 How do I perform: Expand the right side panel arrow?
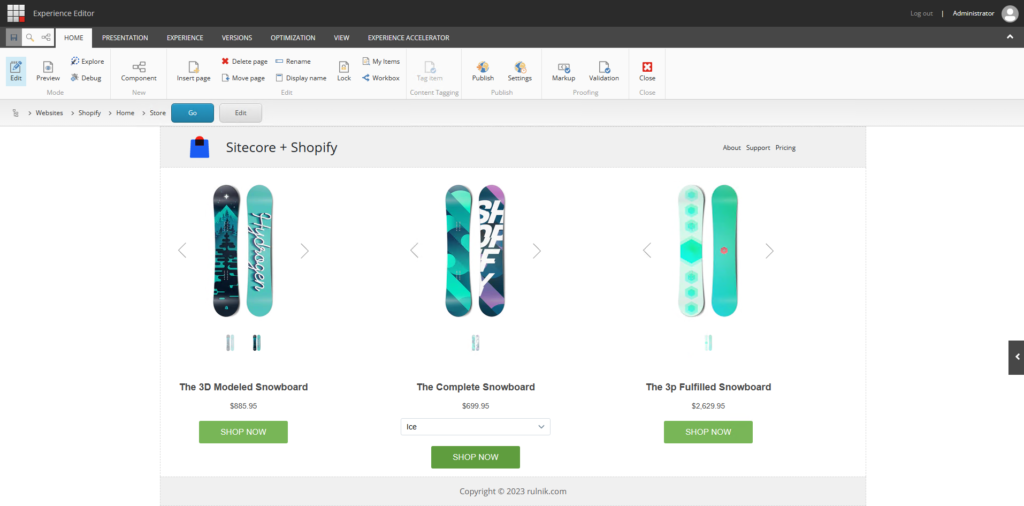1016,356
